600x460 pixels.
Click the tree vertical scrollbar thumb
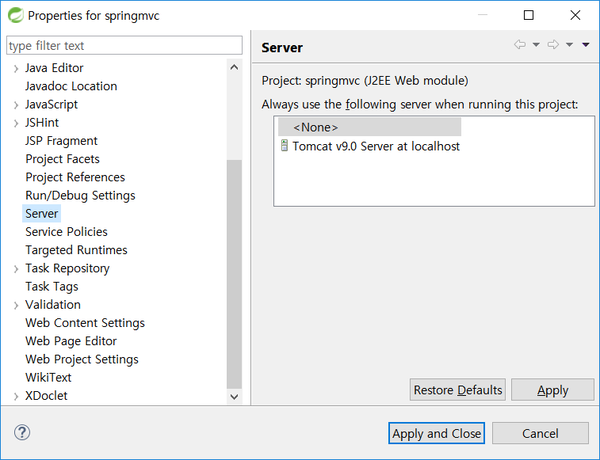coord(234,274)
